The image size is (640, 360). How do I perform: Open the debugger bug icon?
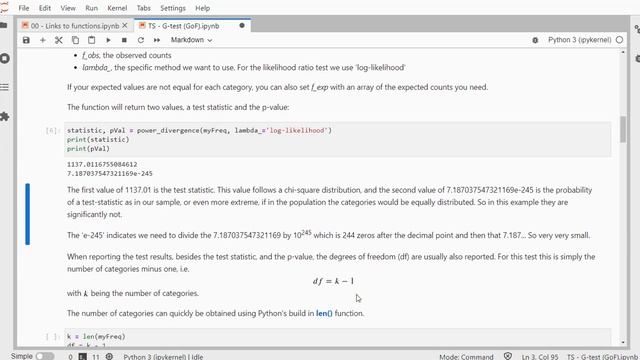point(535,40)
